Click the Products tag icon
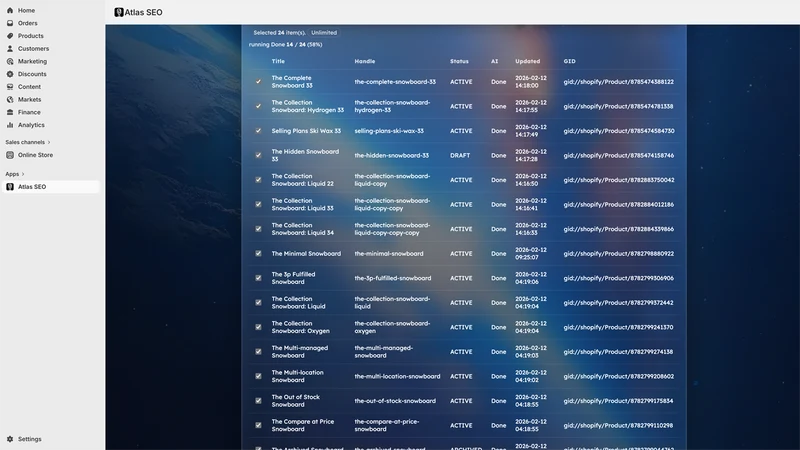This screenshot has height=450, width=800. point(10,36)
